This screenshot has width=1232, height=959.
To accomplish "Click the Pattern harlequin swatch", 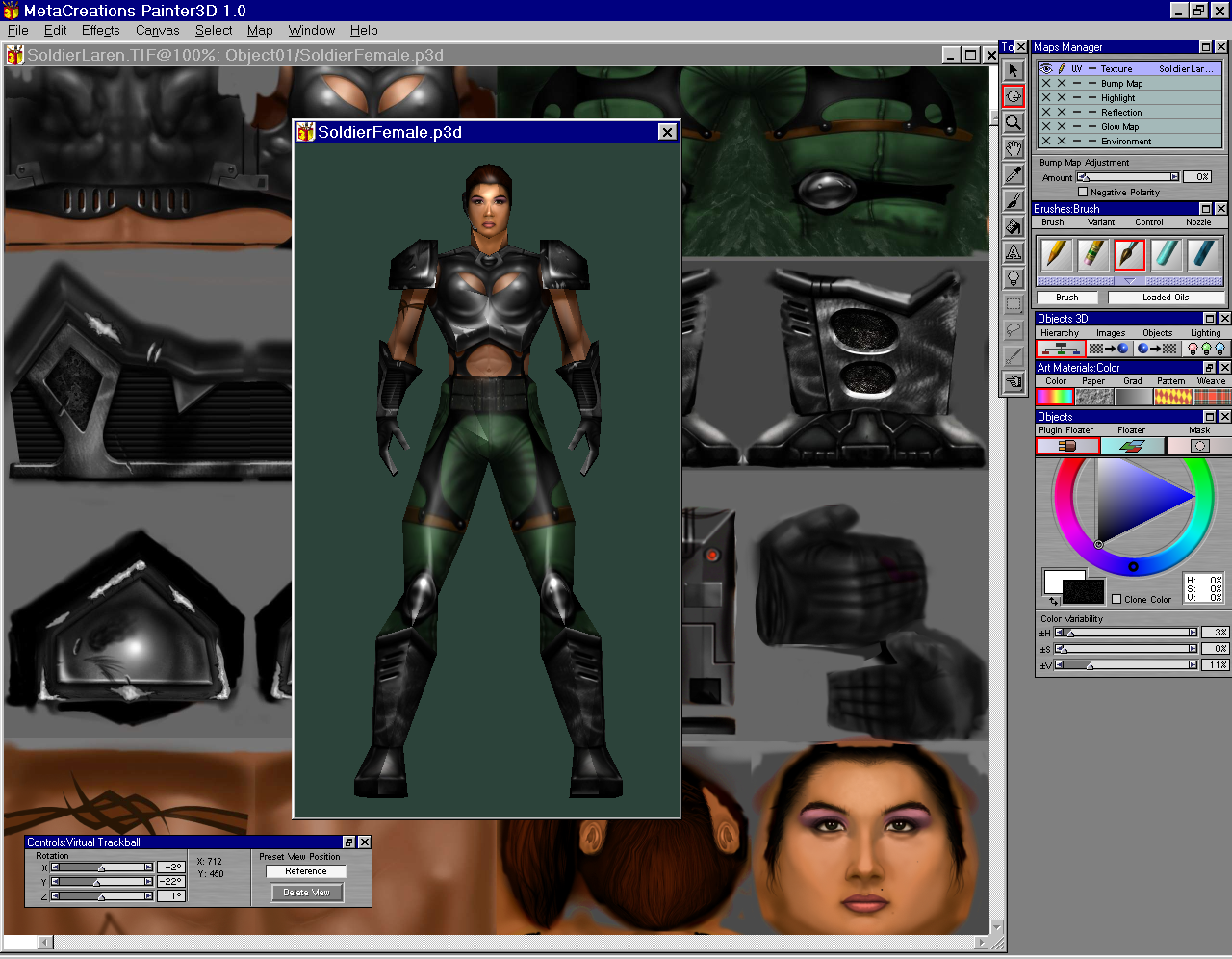I will coord(1173,397).
